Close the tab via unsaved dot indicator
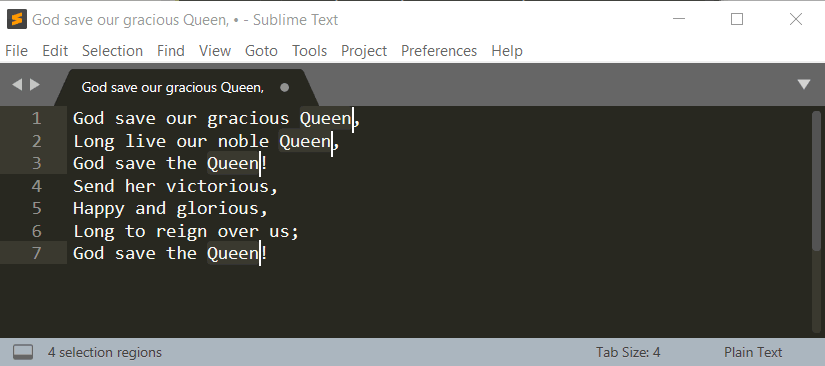The width and height of the screenshot is (825, 366). 285,88
